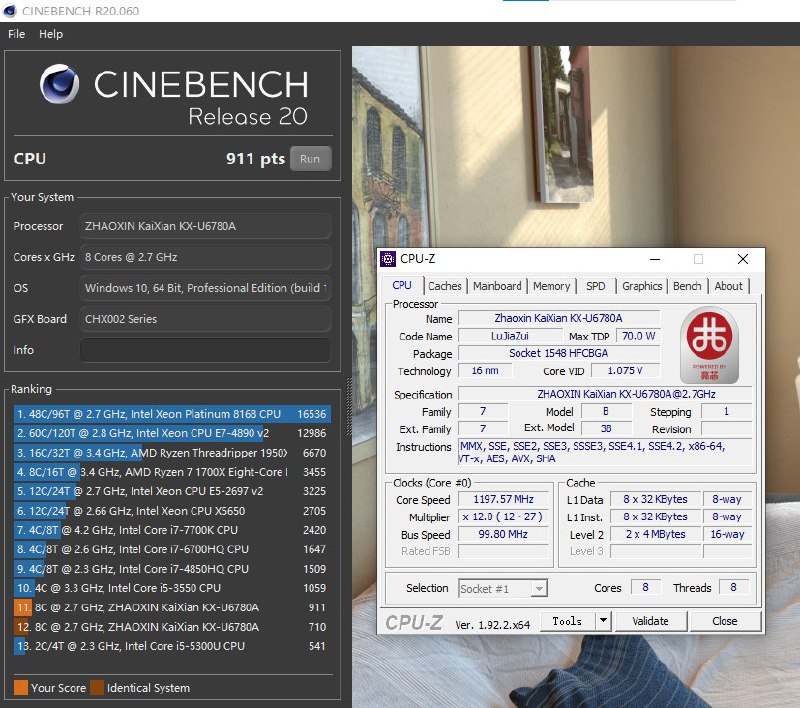Select ranking entry Intel Xeon CPU X5650
The width and height of the screenshot is (800, 708).
172,511
